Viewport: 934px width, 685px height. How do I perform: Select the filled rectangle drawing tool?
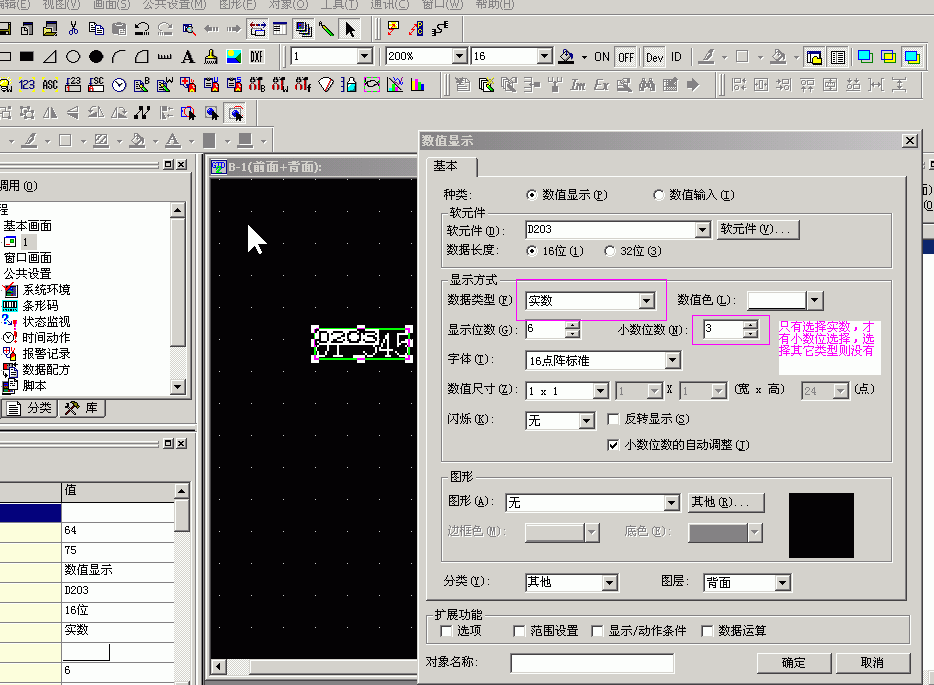pos(27,57)
